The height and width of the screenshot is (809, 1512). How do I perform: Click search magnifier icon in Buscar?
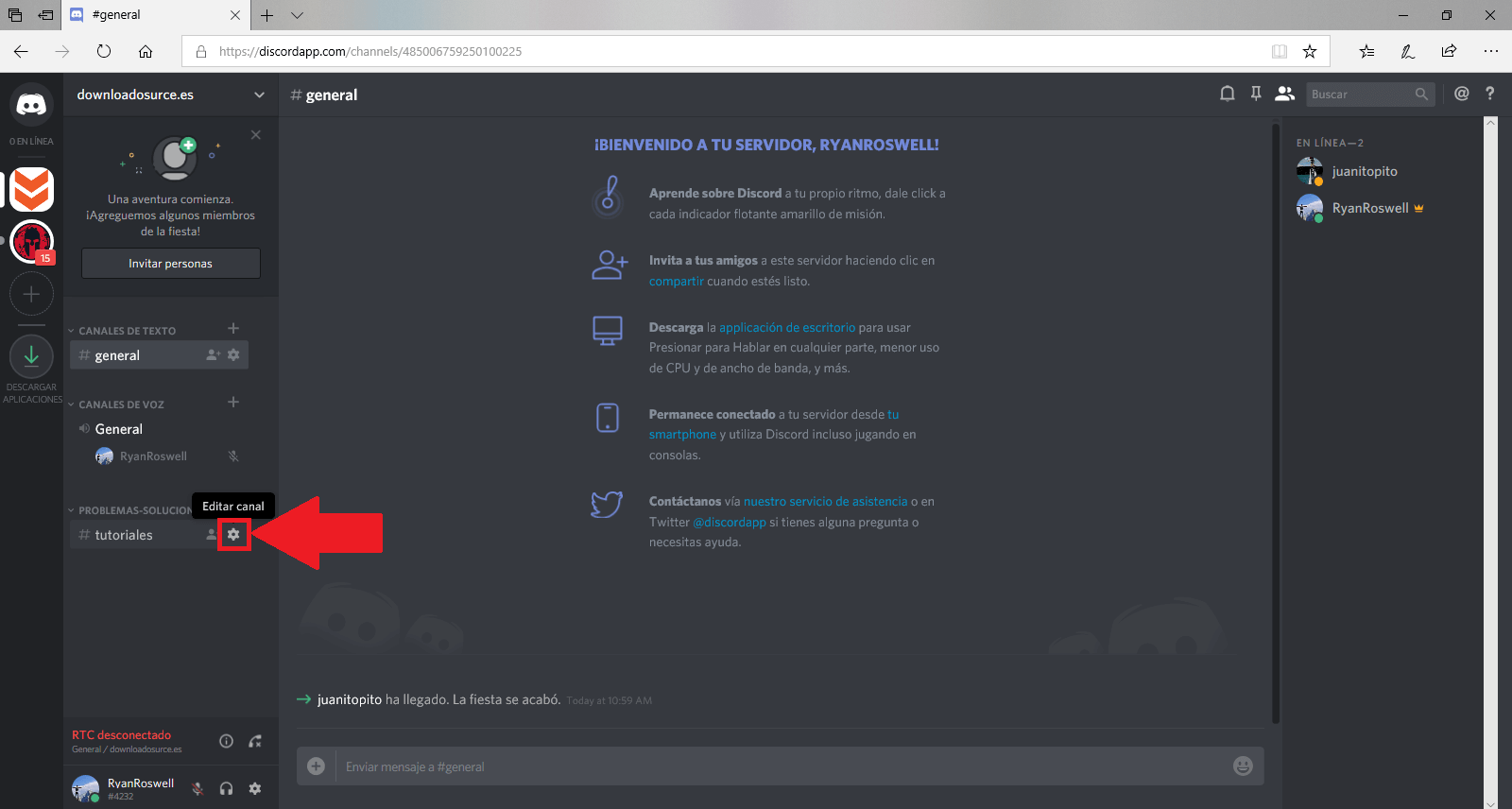(1421, 95)
